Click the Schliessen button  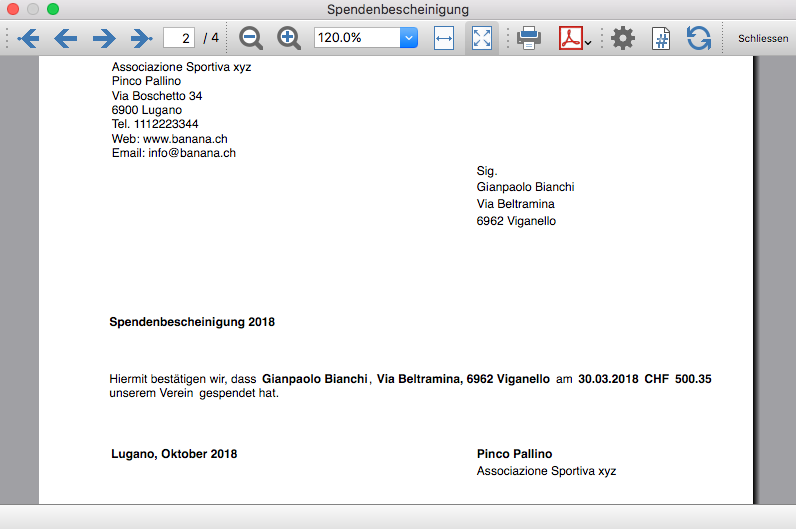click(763, 39)
